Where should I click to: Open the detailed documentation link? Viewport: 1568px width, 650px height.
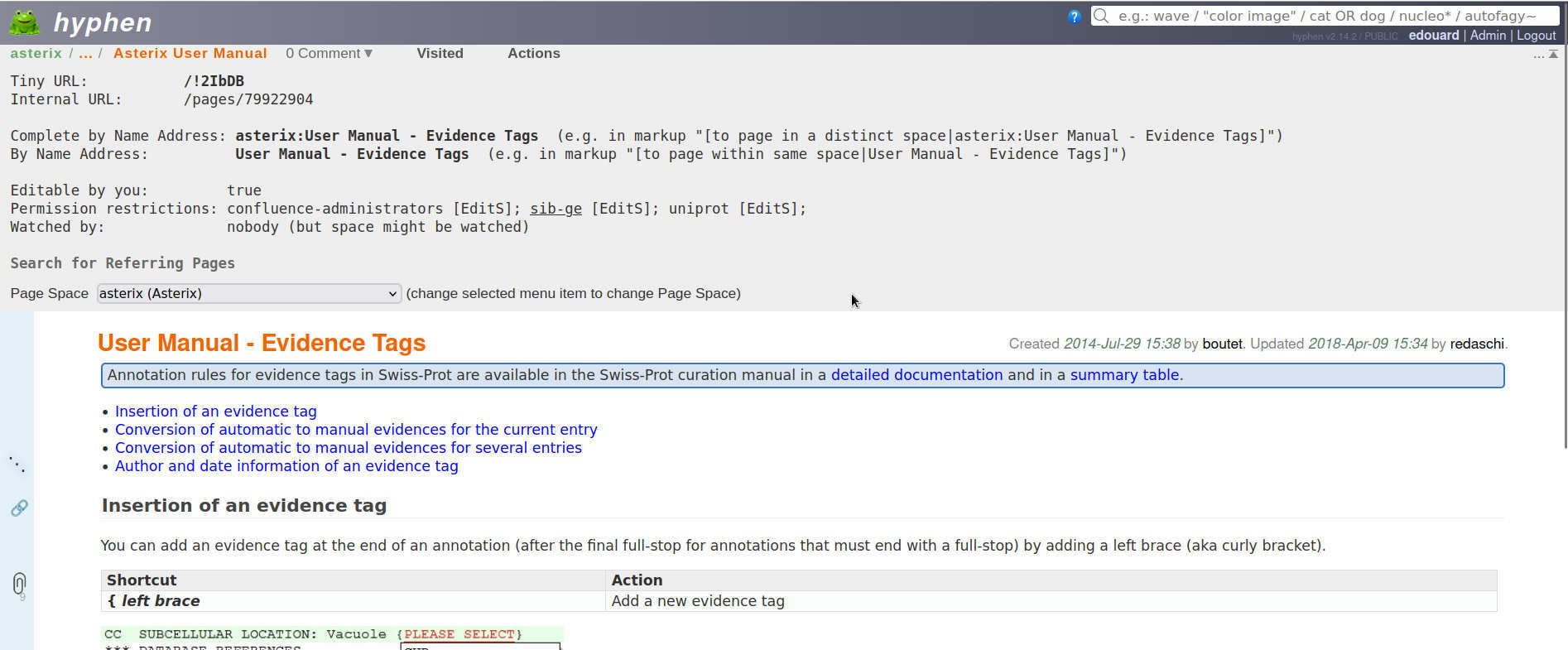[x=916, y=375]
